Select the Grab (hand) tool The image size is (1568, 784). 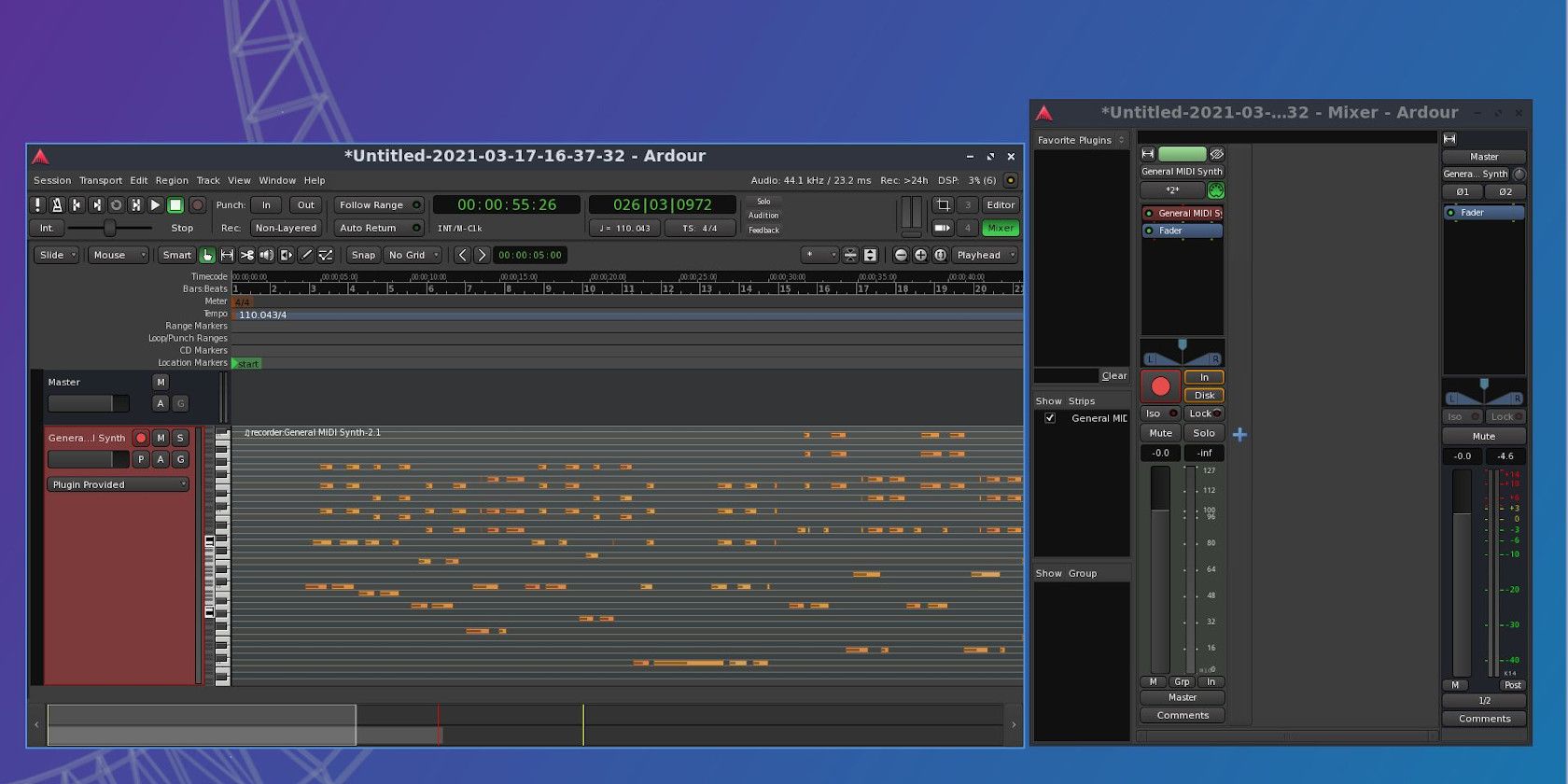(207, 255)
